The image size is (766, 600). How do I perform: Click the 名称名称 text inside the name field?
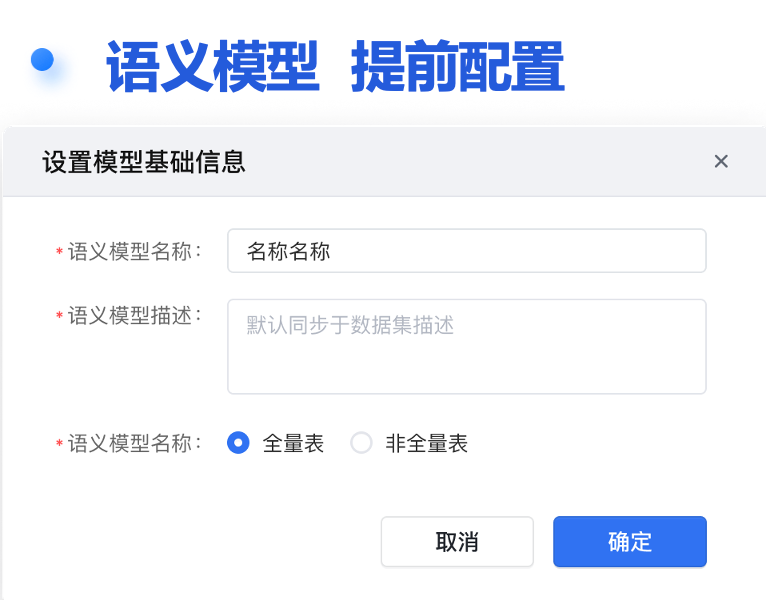[288, 251]
